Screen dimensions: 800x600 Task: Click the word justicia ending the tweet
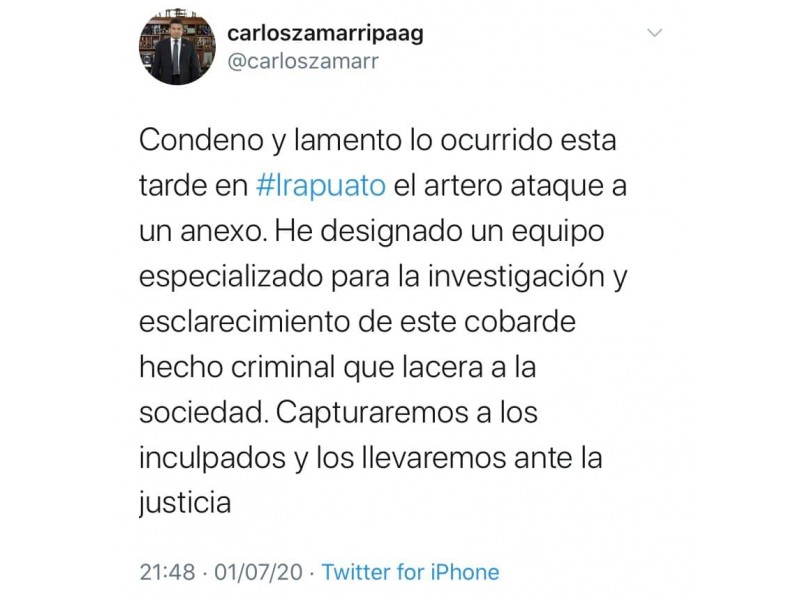pos(185,503)
